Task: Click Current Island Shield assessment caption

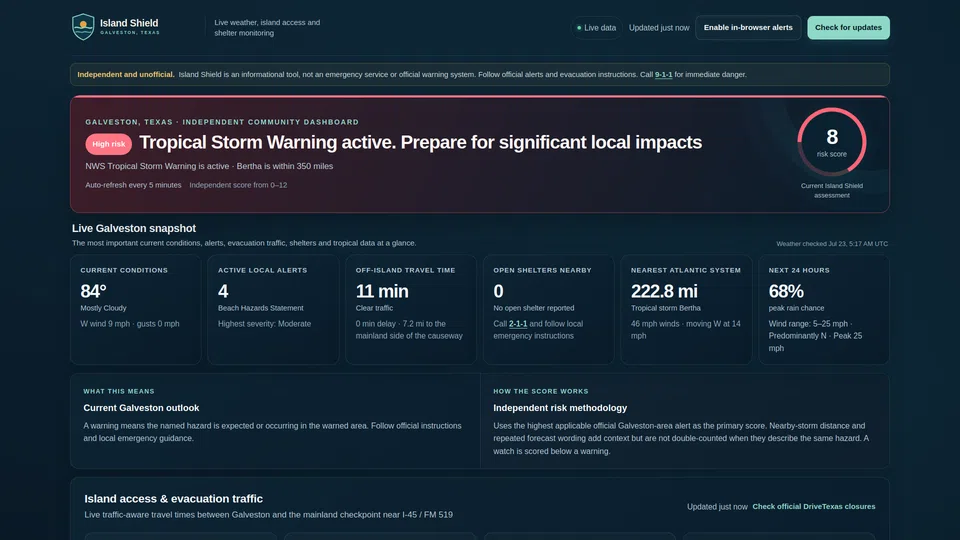Action: pos(831,190)
